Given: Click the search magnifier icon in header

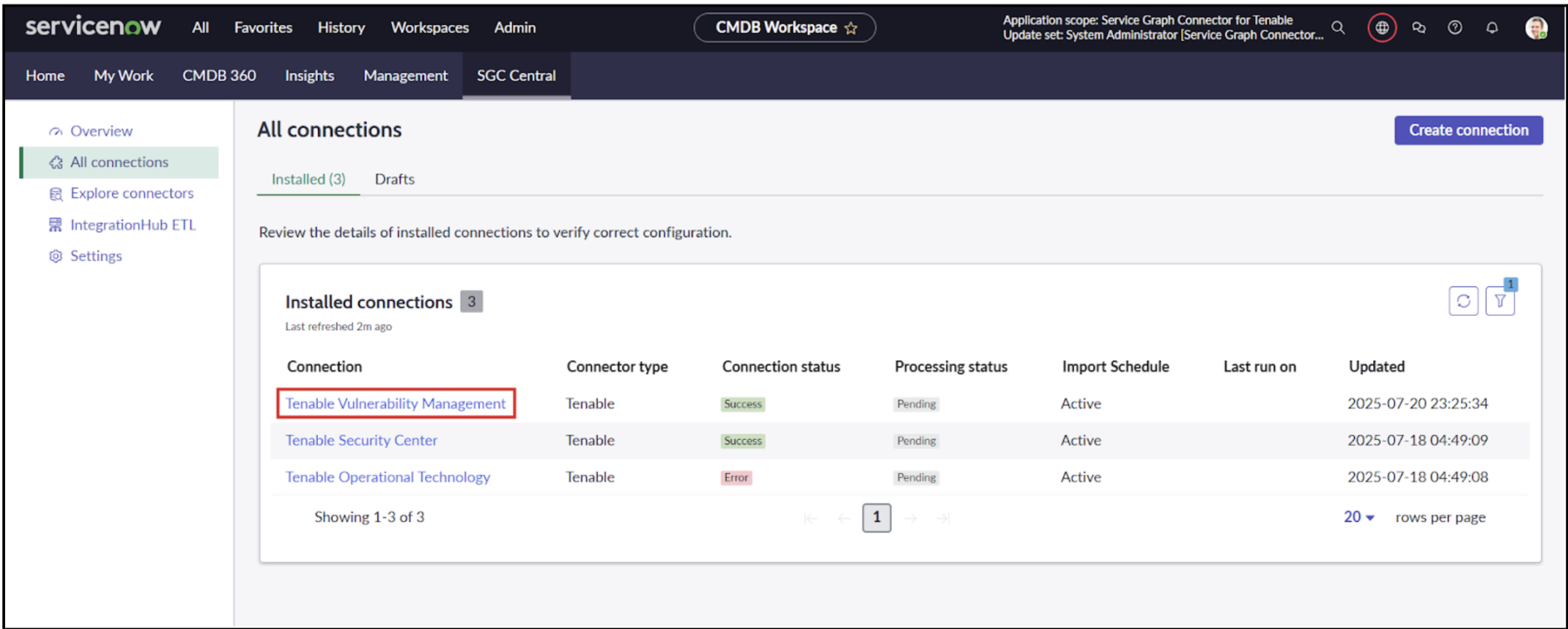Looking at the screenshot, I should coord(1338,28).
